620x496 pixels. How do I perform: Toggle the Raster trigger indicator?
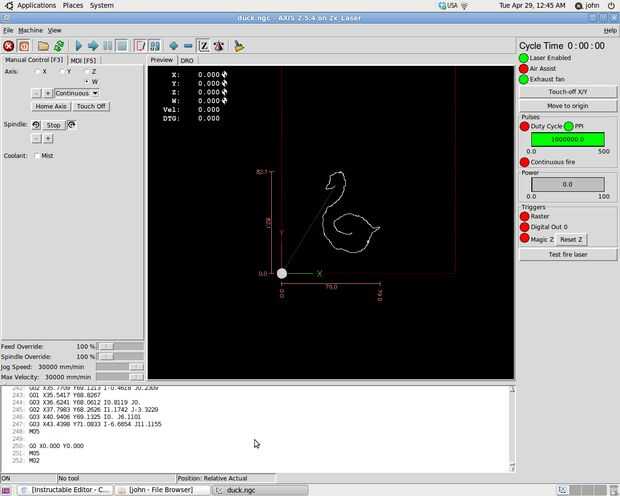[x=525, y=216]
